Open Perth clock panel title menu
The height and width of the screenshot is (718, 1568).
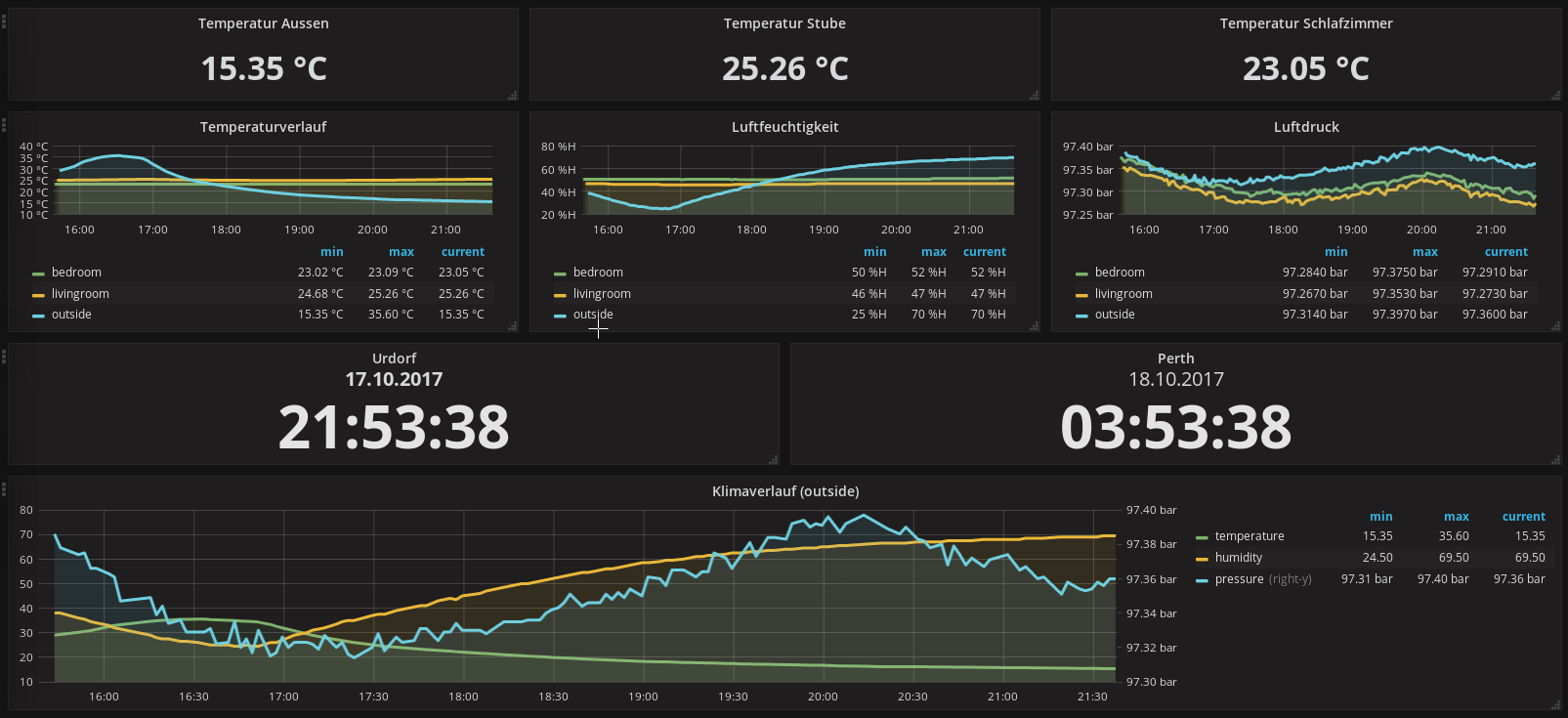(x=1176, y=359)
